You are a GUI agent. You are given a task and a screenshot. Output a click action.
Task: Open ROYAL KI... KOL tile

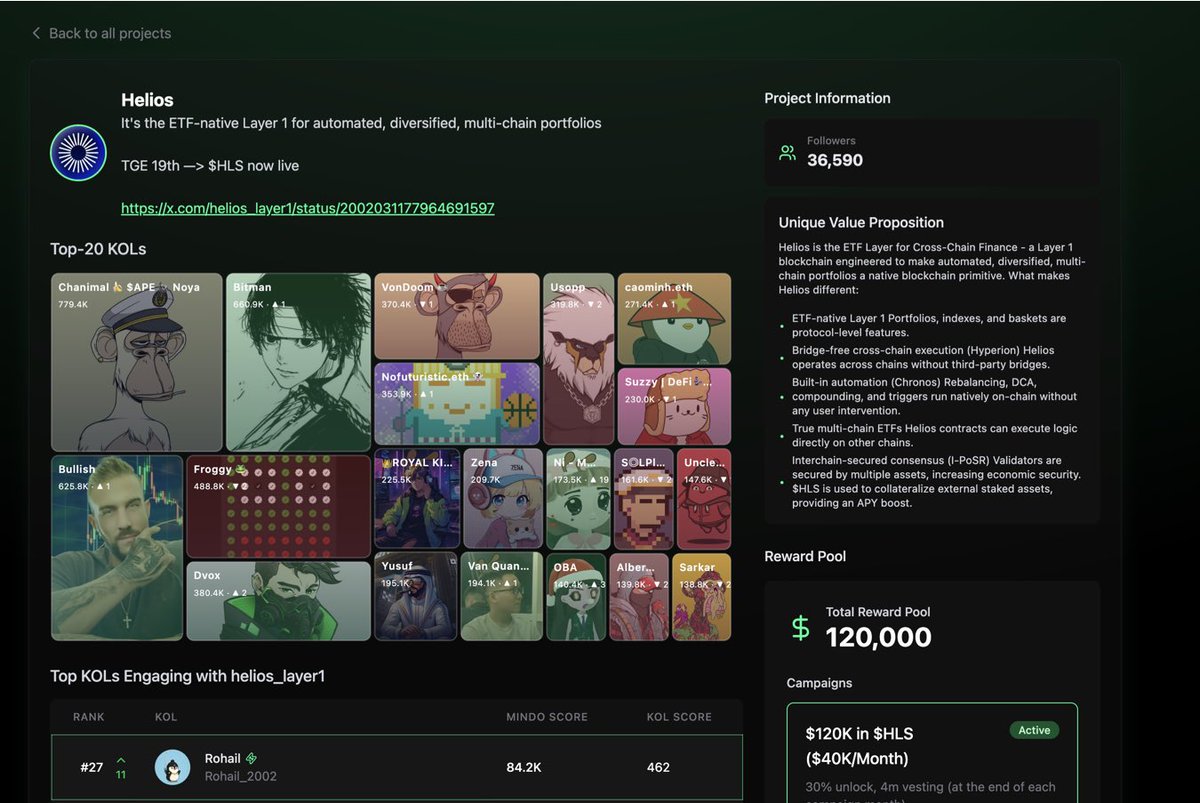click(417, 498)
